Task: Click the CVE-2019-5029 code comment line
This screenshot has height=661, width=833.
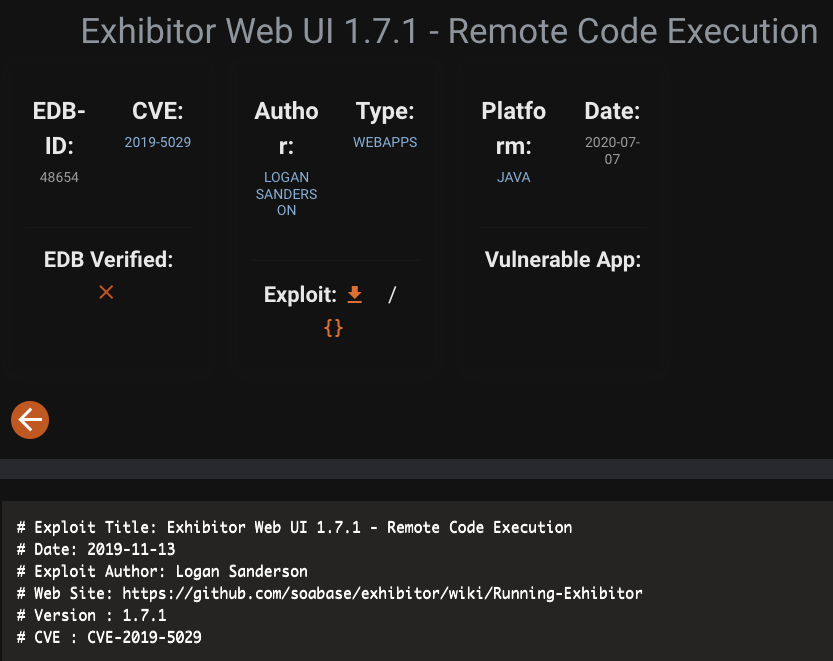Action: point(109,637)
